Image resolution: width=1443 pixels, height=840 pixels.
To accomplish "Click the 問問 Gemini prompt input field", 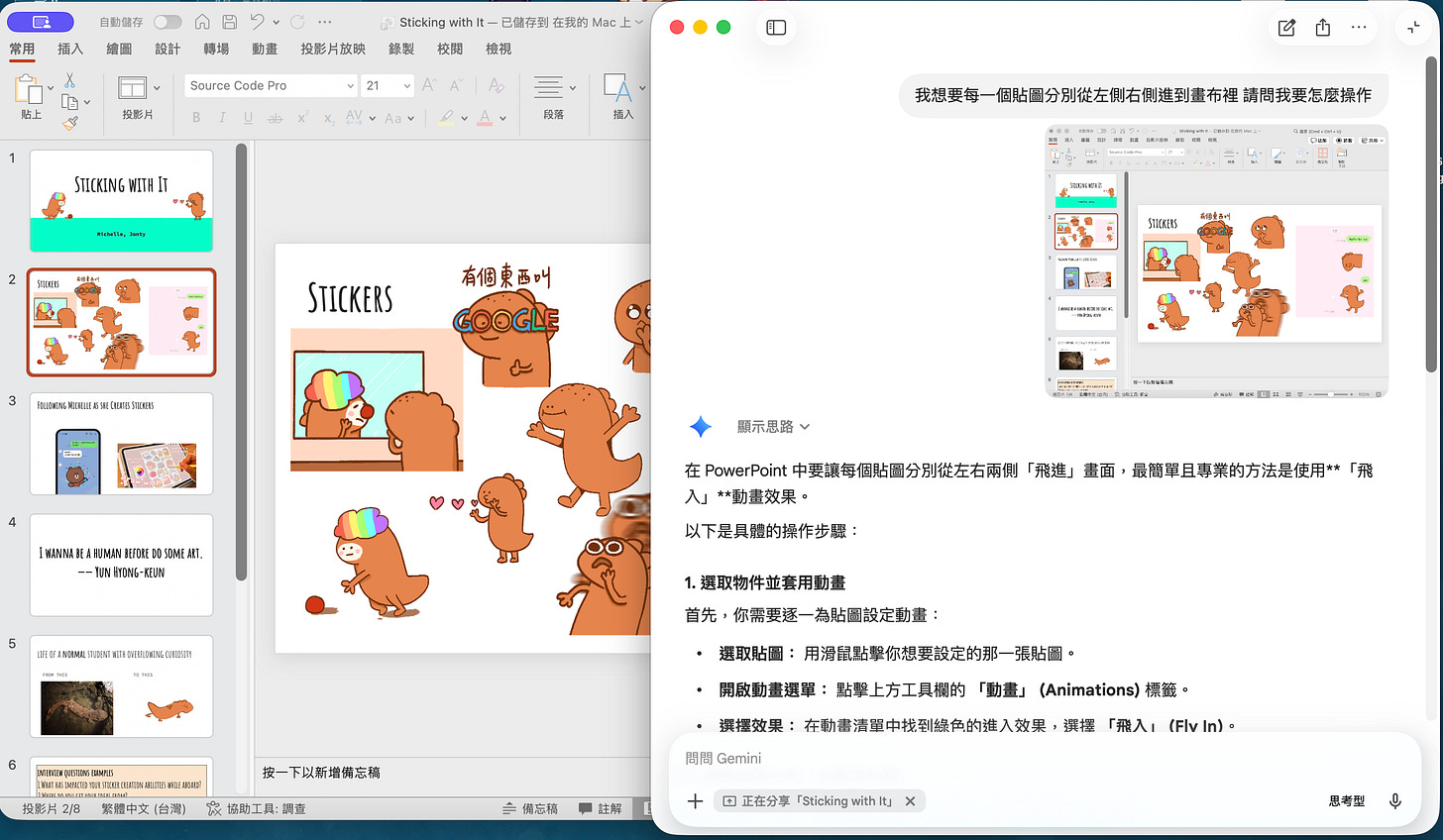I will 1045,758.
